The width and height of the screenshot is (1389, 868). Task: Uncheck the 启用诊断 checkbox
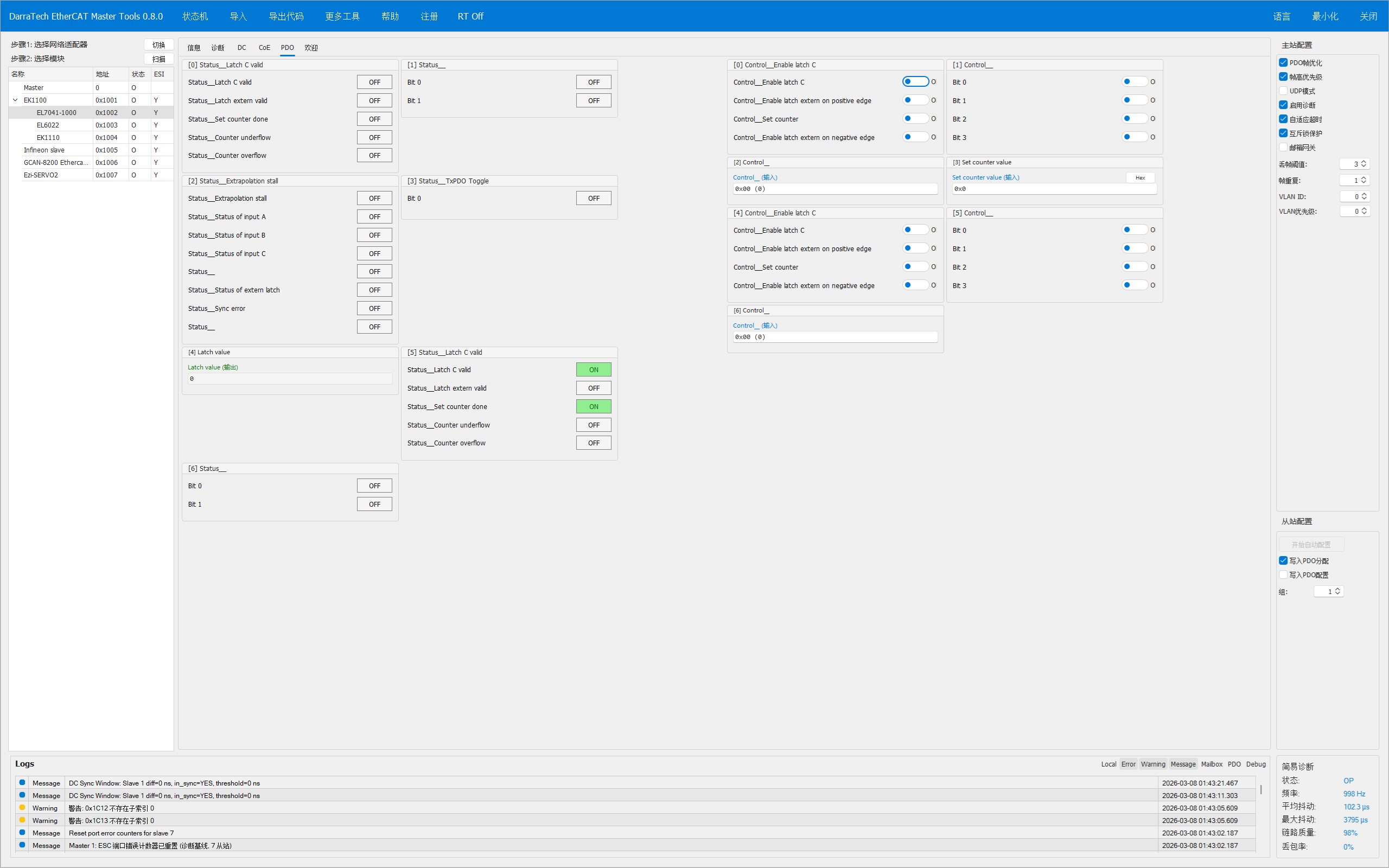[1283, 105]
